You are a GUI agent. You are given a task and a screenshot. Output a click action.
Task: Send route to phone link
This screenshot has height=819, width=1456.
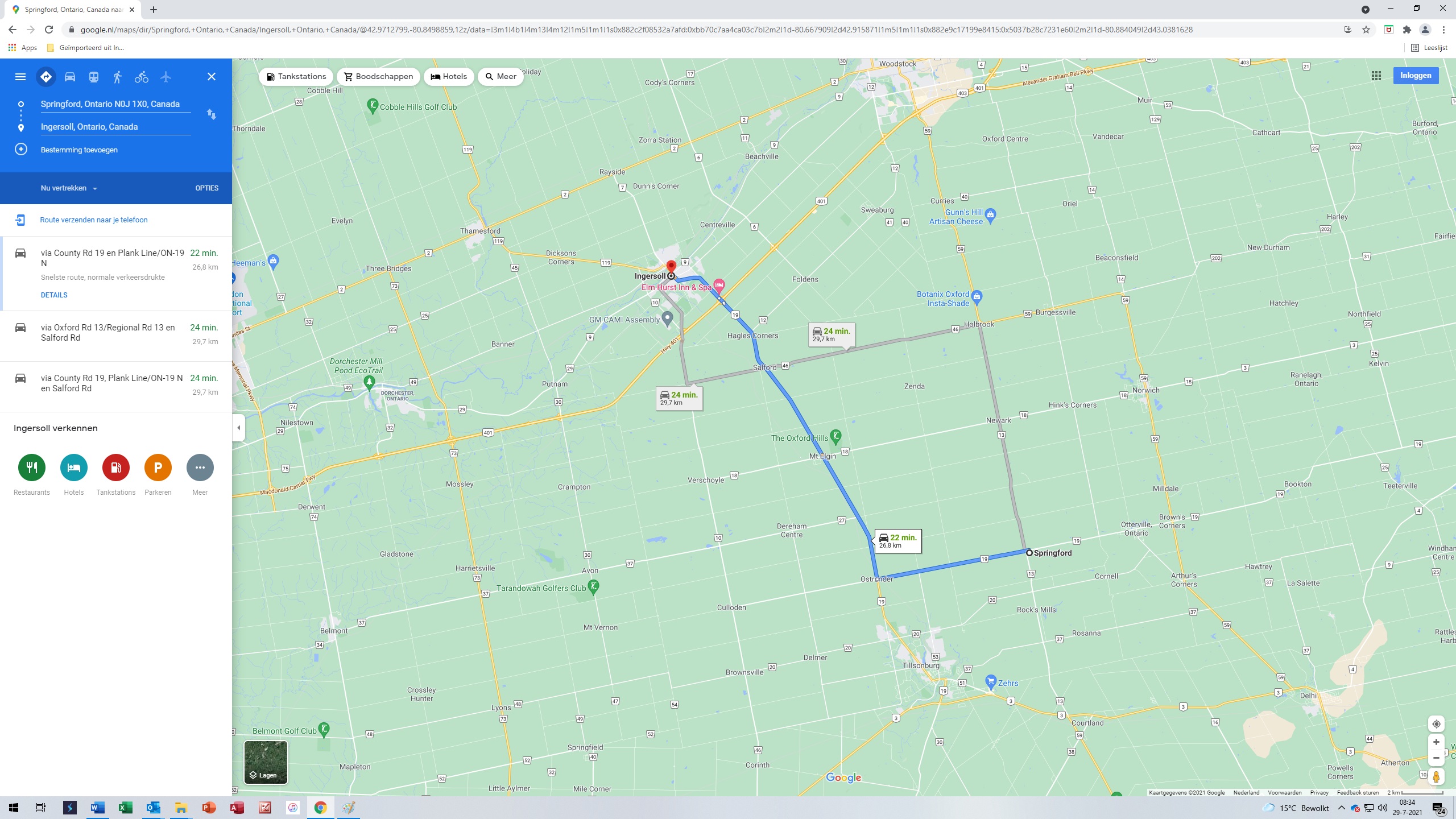(x=94, y=220)
